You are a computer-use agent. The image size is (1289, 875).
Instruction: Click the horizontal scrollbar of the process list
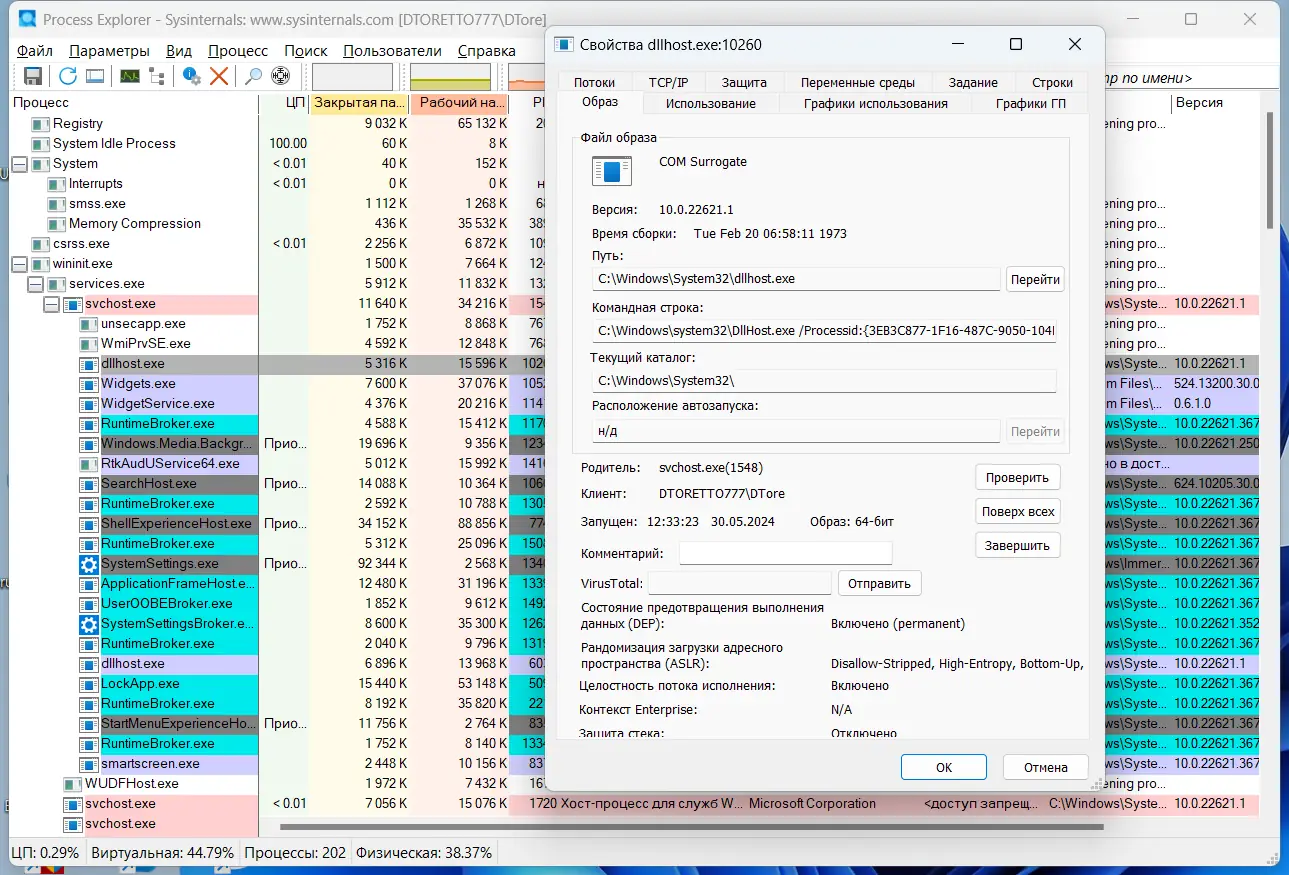click(690, 827)
